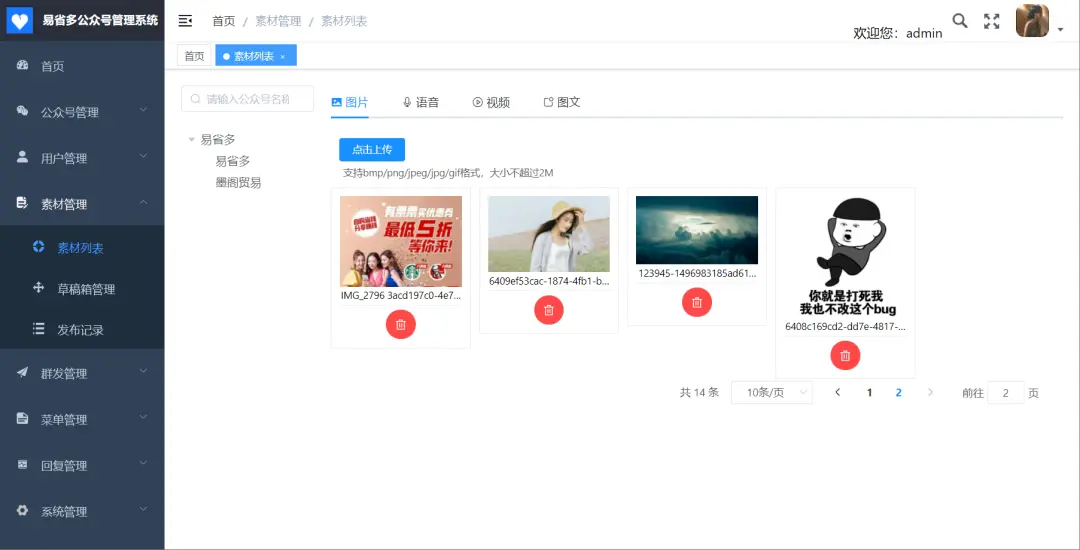Expand the 菜单管理 chevron
The width and height of the screenshot is (1080, 550).
143,418
